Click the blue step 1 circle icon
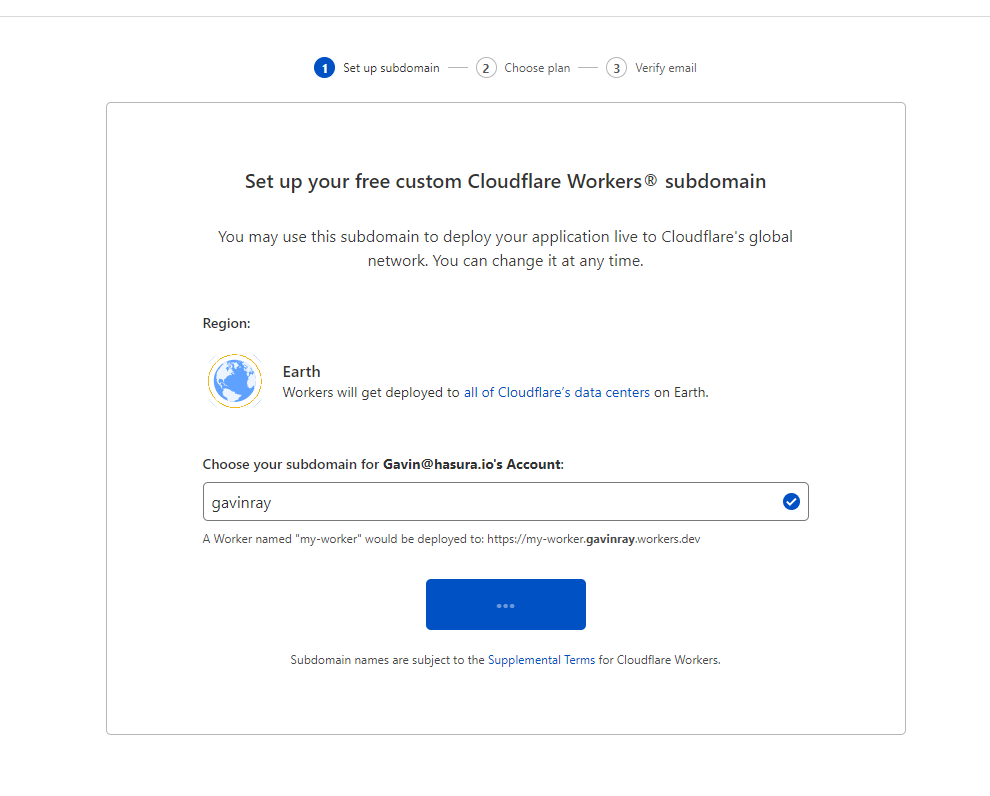Screen dimensions: 990x796 pyautogui.click(x=325, y=67)
